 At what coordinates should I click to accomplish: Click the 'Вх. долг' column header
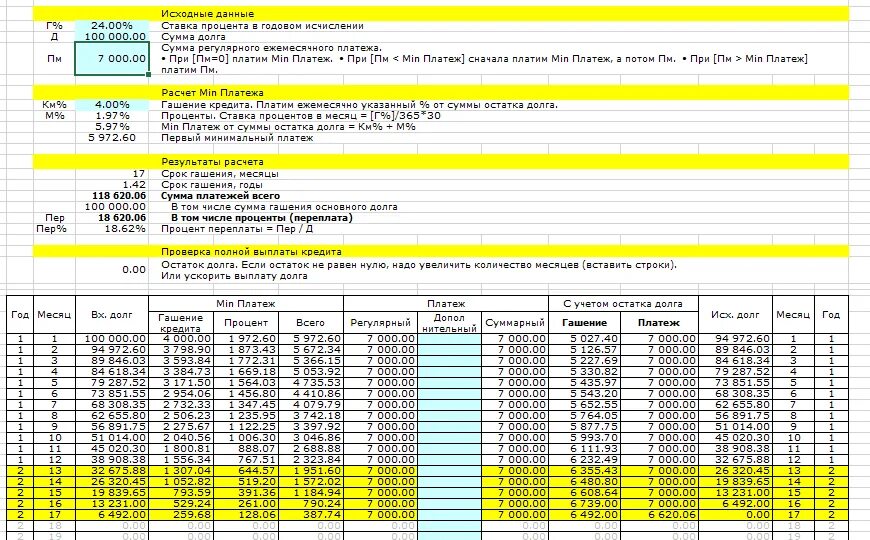112,315
